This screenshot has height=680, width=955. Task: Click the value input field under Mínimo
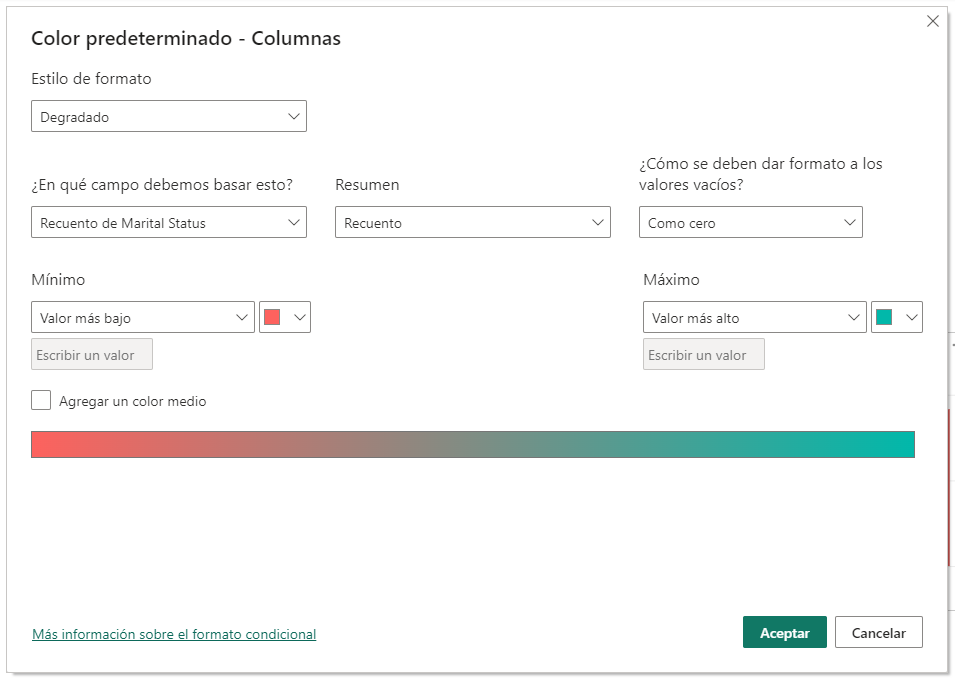pos(92,355)
